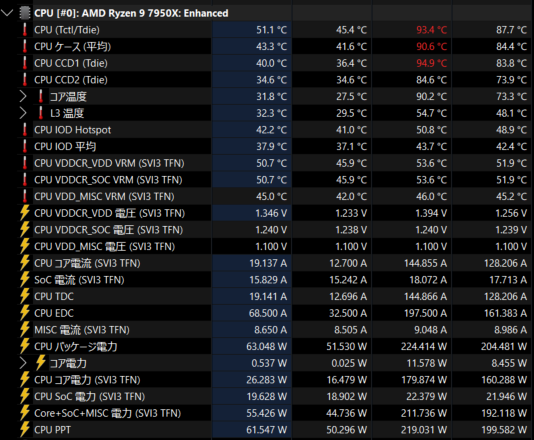Click lightning icon of CPU コア電流

pos(25,263)
